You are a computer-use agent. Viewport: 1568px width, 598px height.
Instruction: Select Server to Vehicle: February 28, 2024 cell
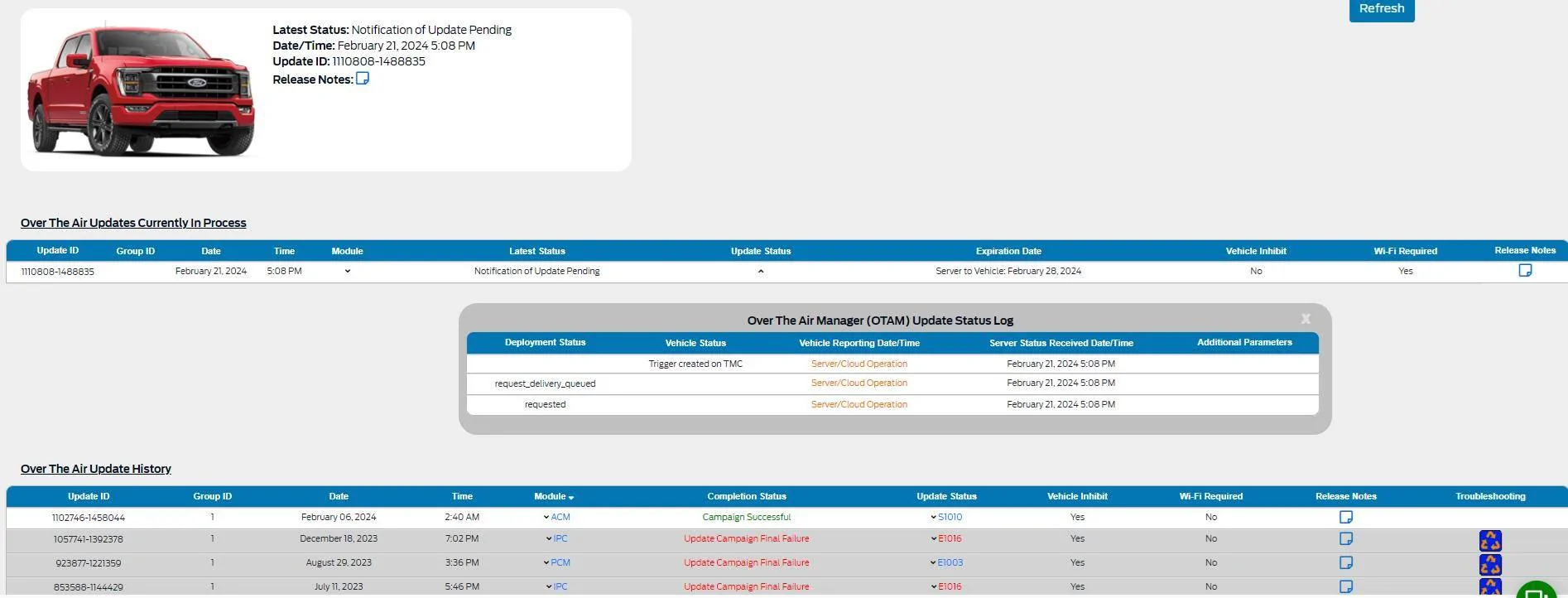(x=1008, y=271)
